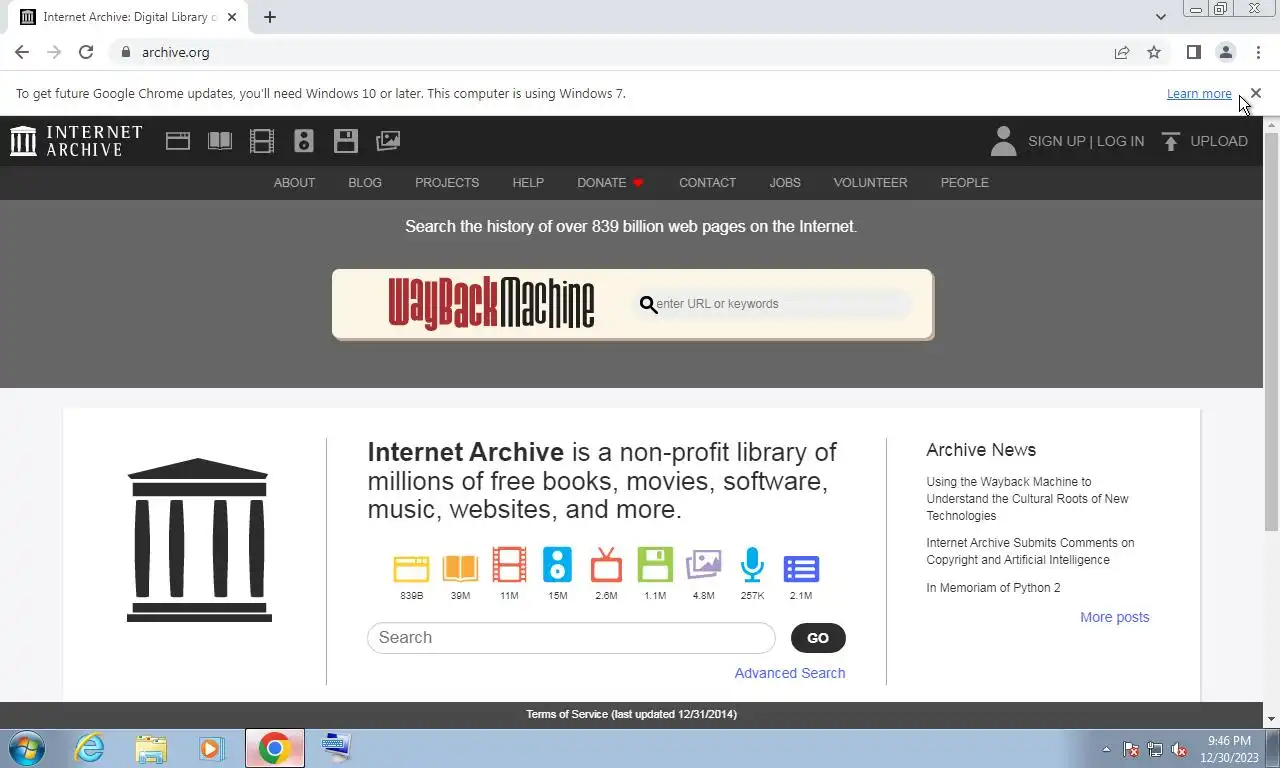This screenshot has width=1280, height=768.
Task: Click the user avatar icon beside Sign Up
Action: (x=1003, y=141)
